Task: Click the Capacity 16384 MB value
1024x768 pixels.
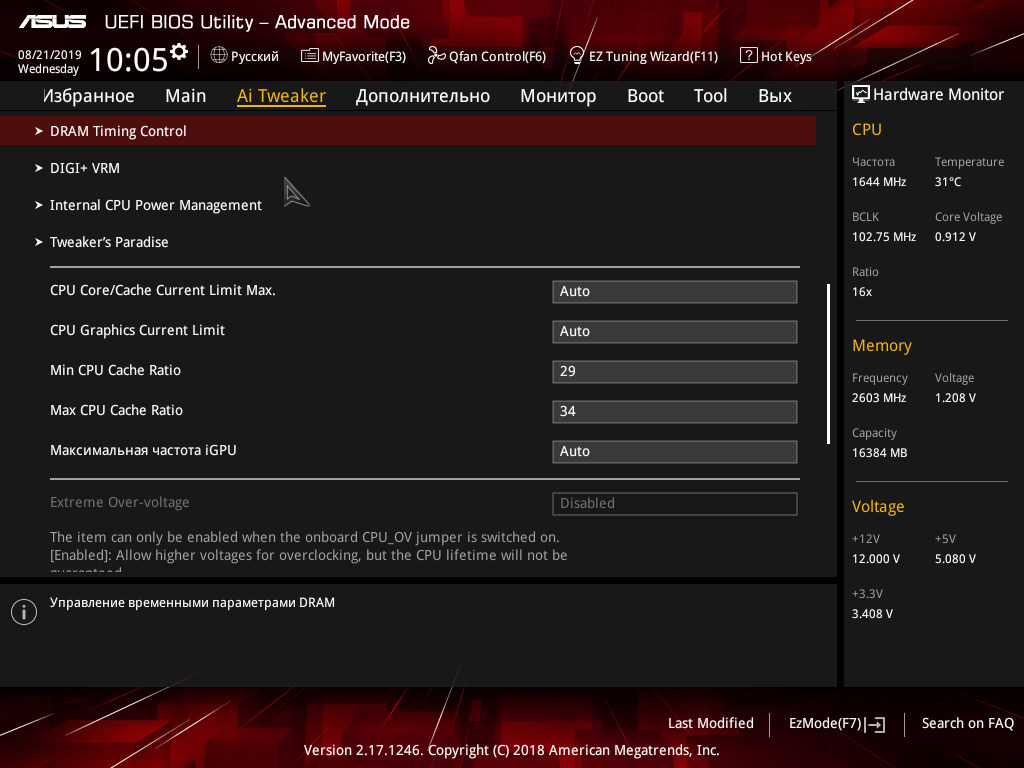Action: [880, 453]
